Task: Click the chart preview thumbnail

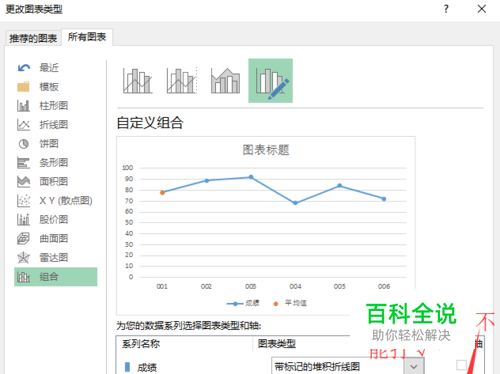Action: (x=266, y=226)
